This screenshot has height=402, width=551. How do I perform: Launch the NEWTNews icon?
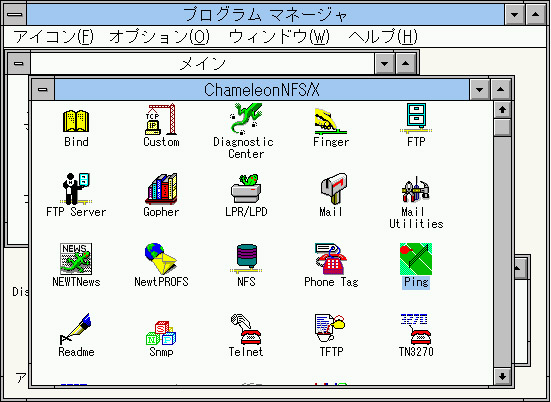[76, 259]
